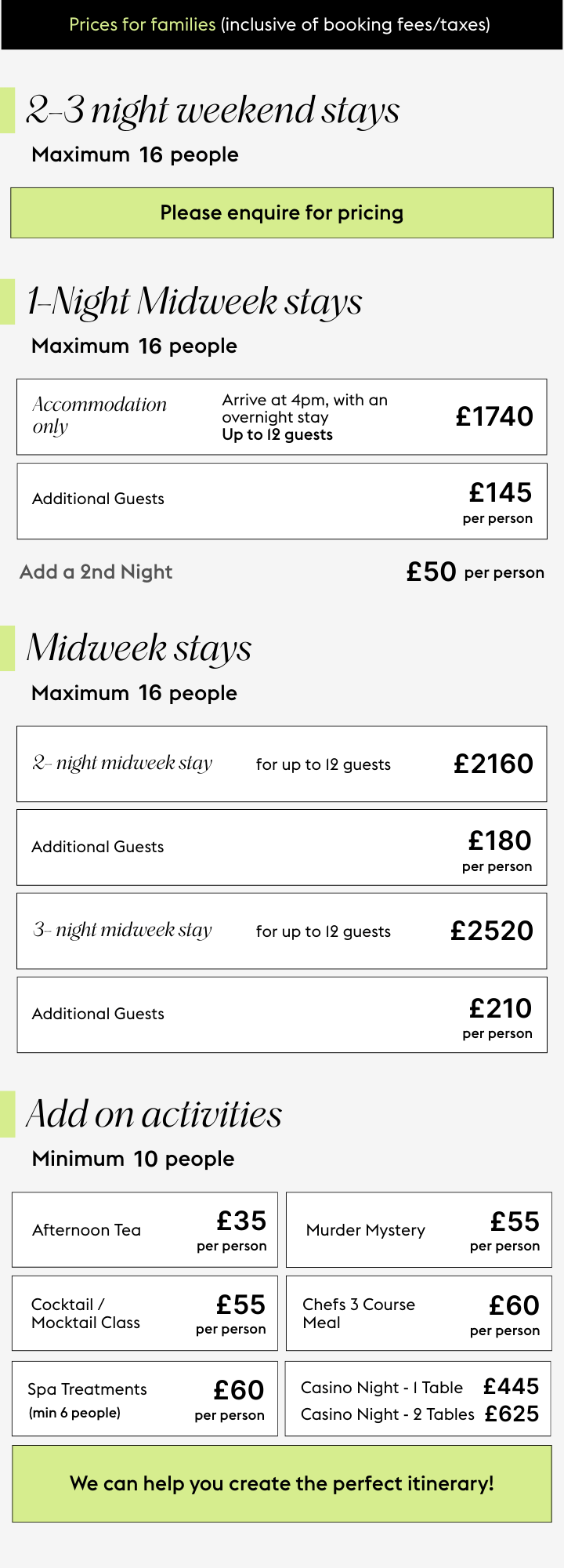The height and width of the screenshot is (1568, 564).
Task: Select the Accommodation only £1740 row
Action: (282, 417)
